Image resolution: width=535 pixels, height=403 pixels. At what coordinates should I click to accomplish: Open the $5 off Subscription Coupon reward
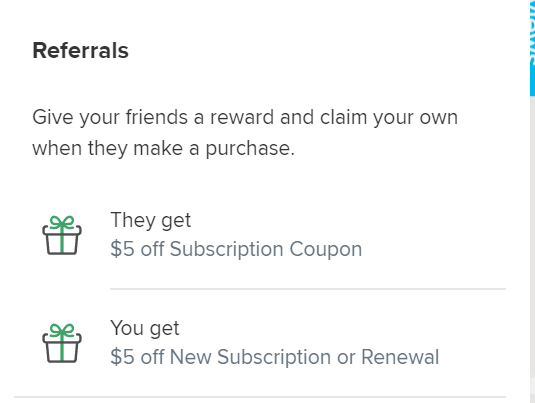click(x=236, y=249)
